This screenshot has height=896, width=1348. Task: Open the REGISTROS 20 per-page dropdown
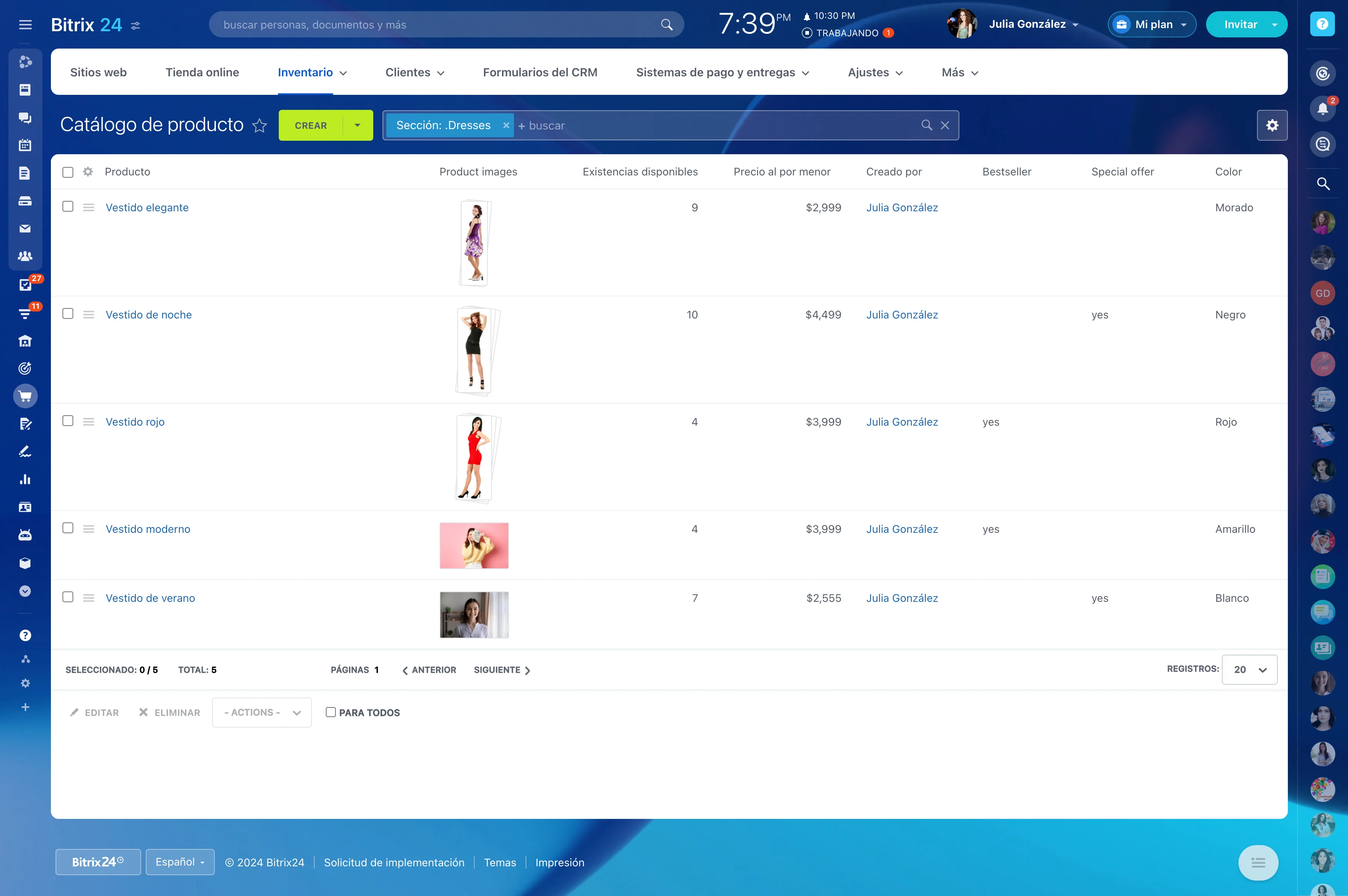[x=1249, y=670]
